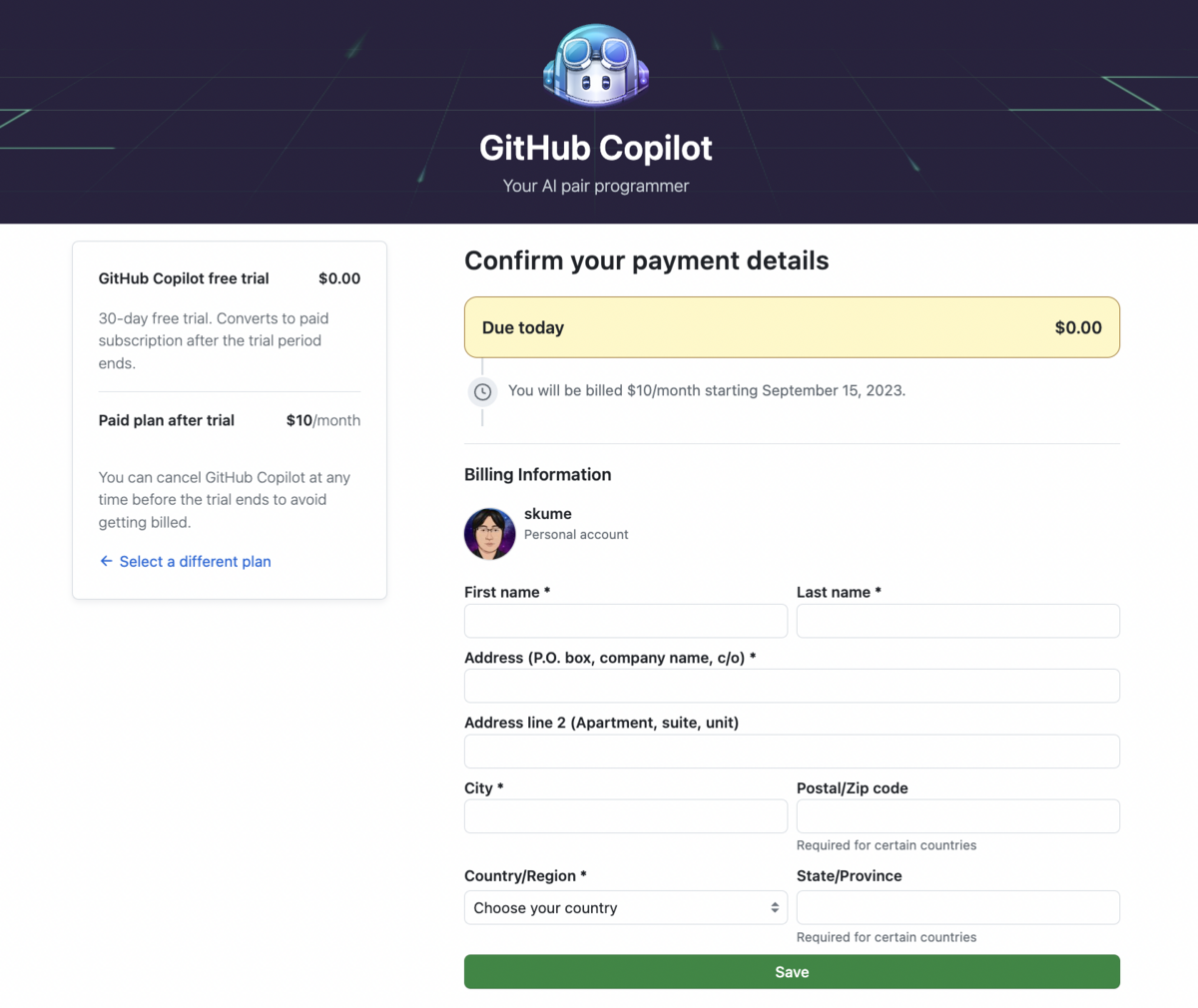Click '$0.00' price in free trial card
The width and height of the screenshot is (1198, 1008).
339,278
